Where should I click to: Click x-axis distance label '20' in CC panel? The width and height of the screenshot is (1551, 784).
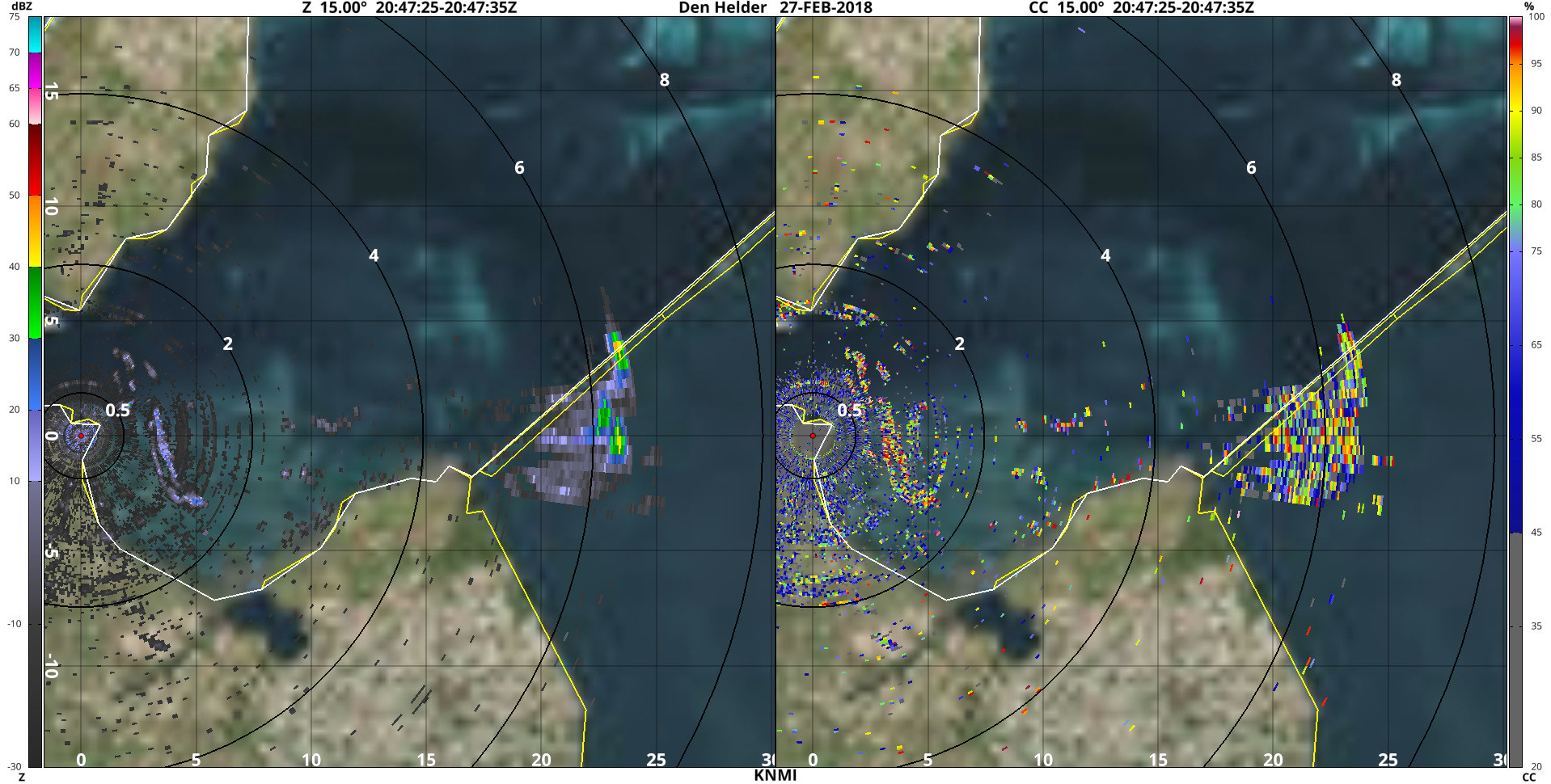(x=1274, y=760)
